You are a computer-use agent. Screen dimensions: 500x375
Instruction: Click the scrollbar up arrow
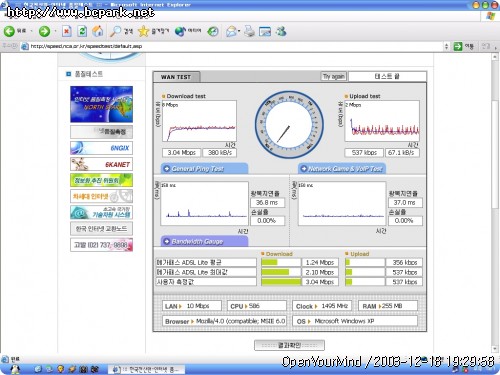coord(495,57)
